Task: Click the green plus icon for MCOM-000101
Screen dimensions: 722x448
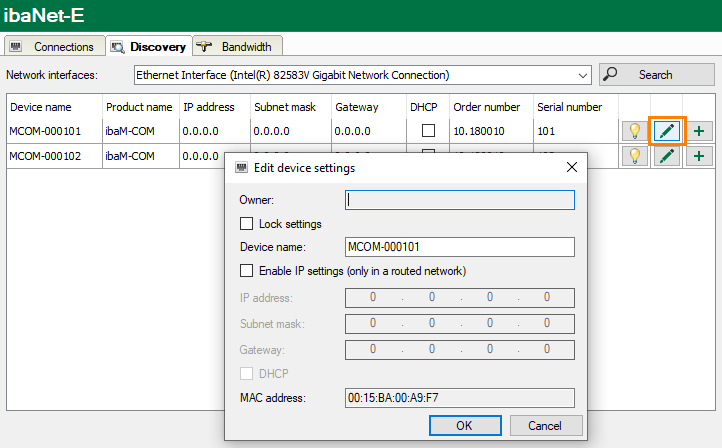Action: pos(698,131)
